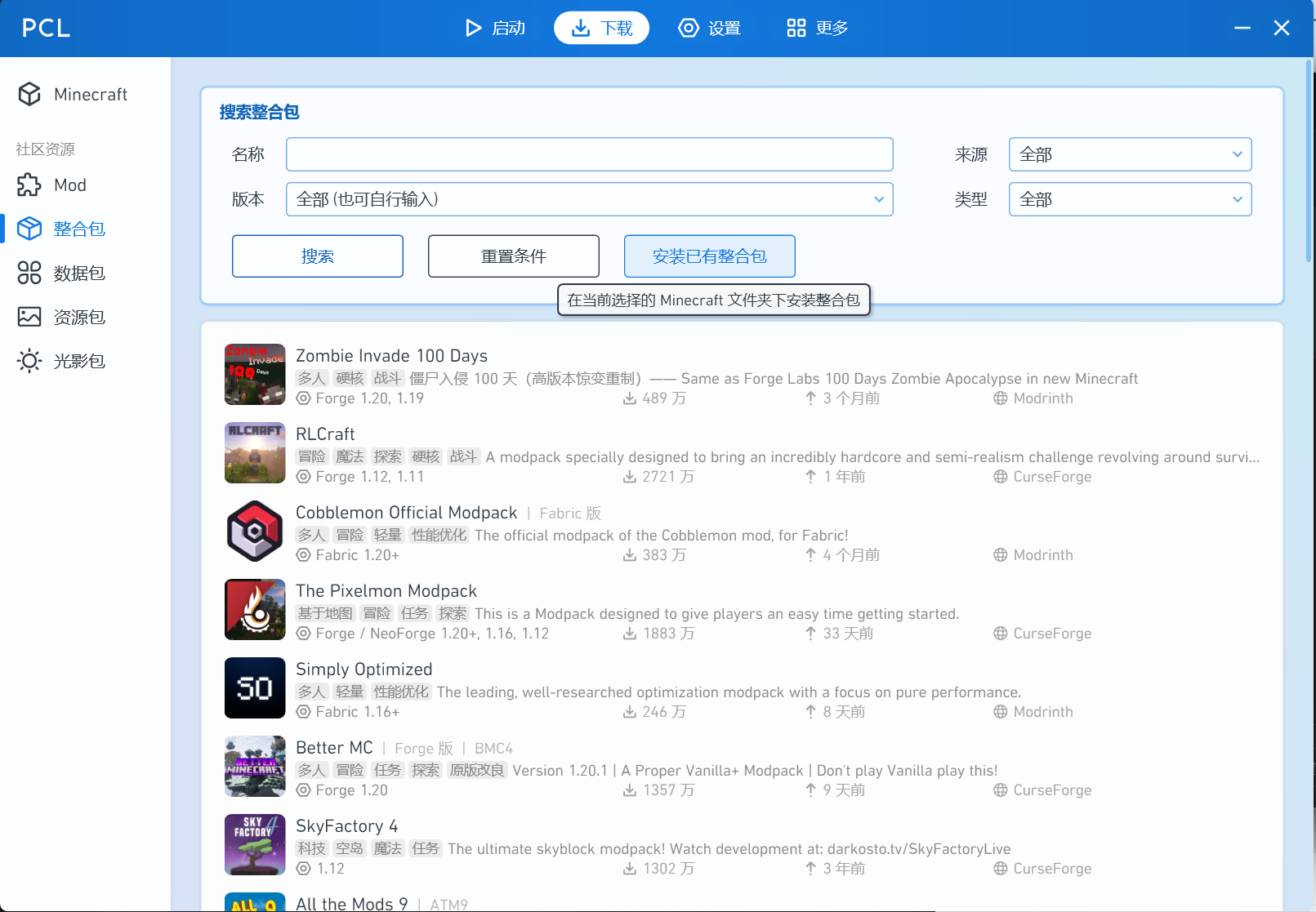
Task: Click the RLCraft modpack thumbnail
Action: 255,453
